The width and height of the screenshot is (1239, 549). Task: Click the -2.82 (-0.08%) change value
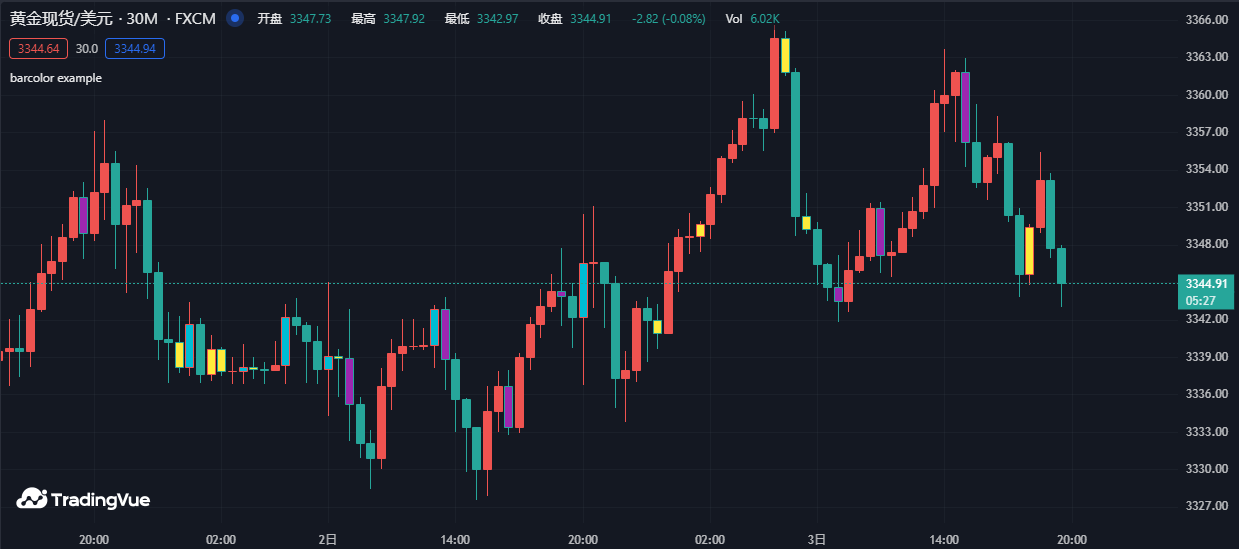668,19
